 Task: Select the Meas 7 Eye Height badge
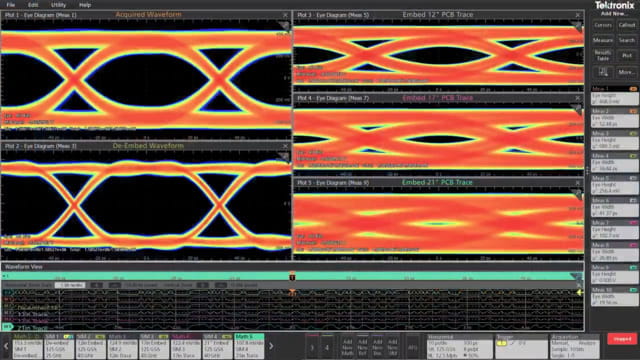614,229
